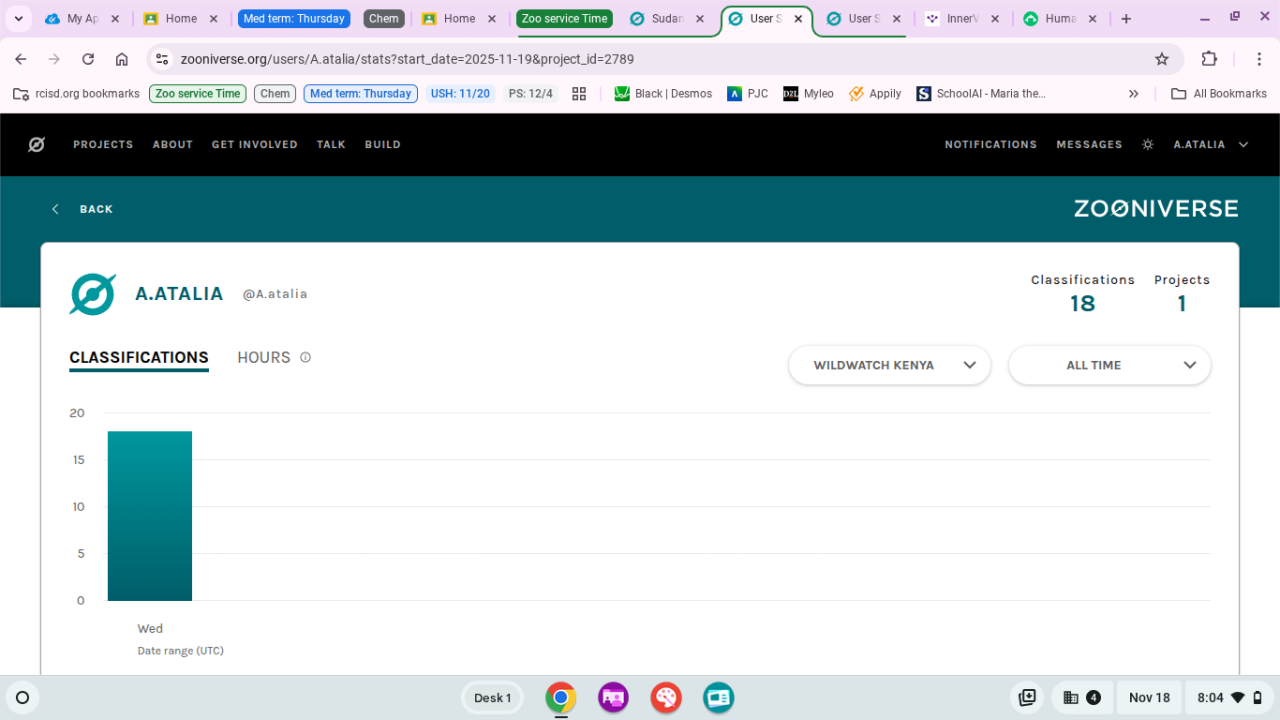The width and height of the screenshot is (1280, 720).
Task: Open the All Bookmarks folder
Action: tap(1218, 94)
